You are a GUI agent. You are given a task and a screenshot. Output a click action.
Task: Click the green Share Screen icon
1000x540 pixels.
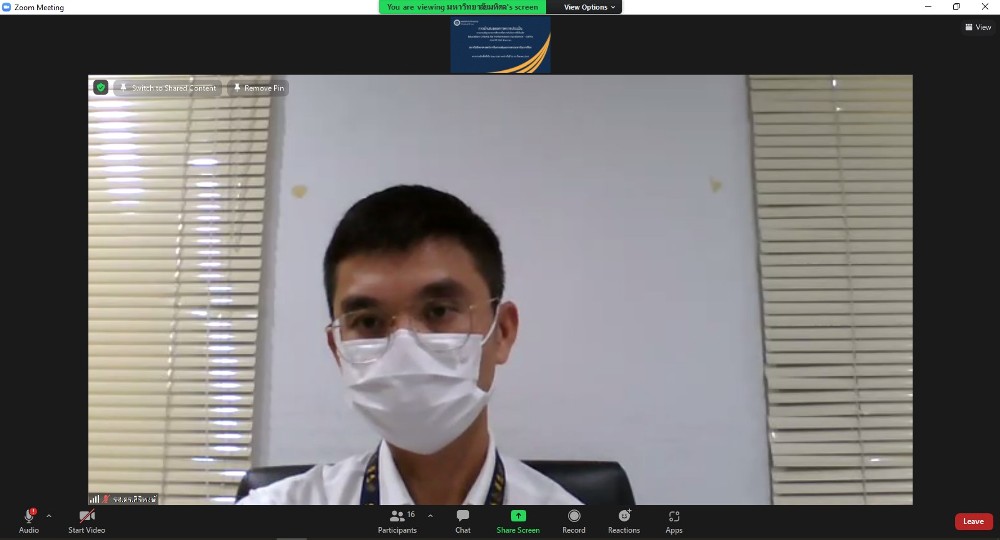tap(518, 517)
